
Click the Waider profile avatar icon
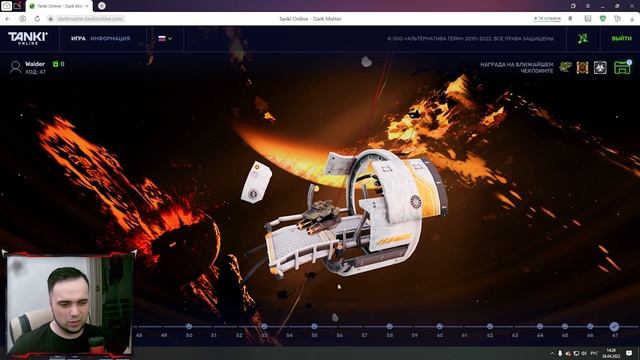pos(16,67)
